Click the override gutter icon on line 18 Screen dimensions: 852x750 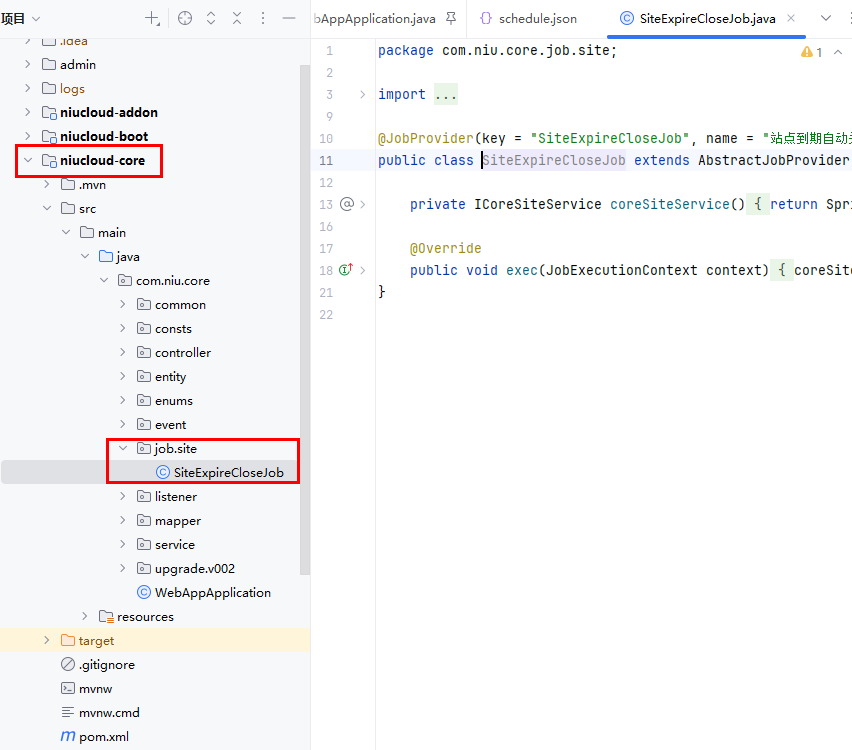[x=346, y=270]
